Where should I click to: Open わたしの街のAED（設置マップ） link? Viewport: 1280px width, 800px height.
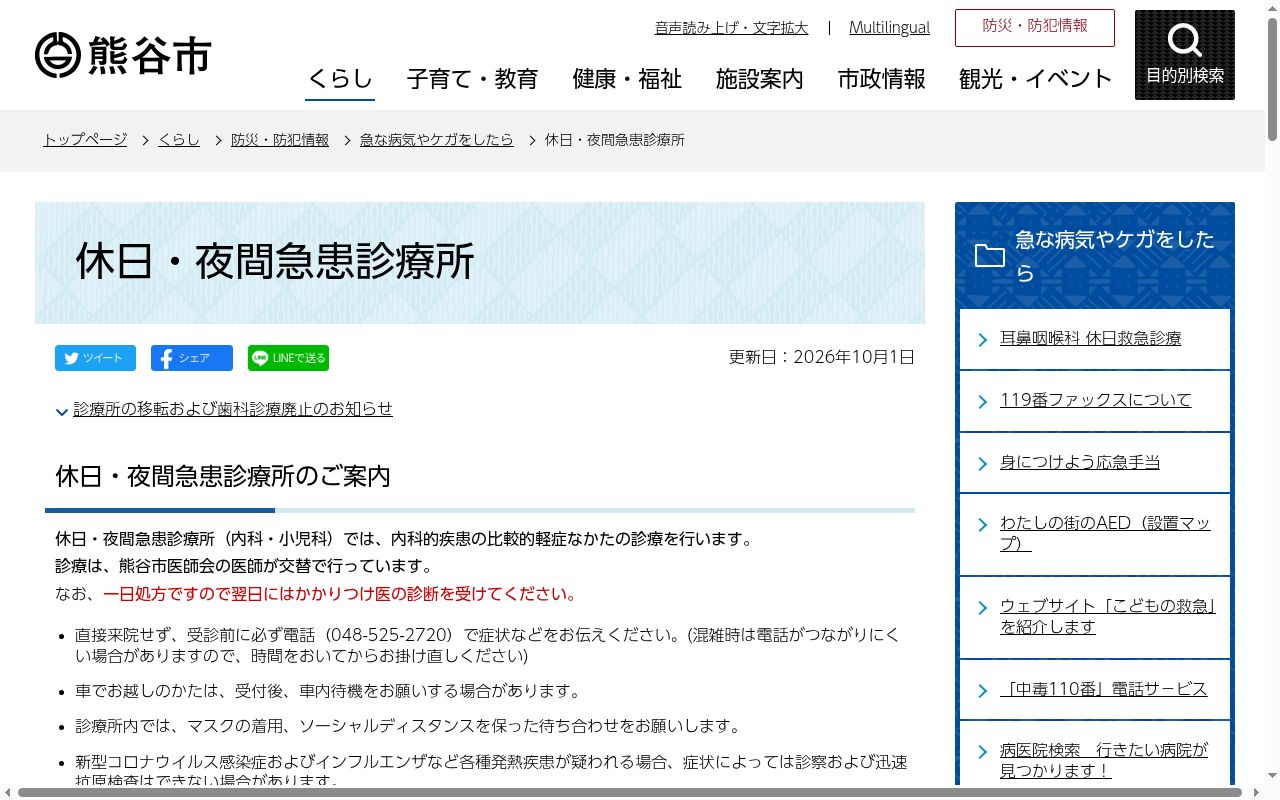click(x=1105, y=534)
